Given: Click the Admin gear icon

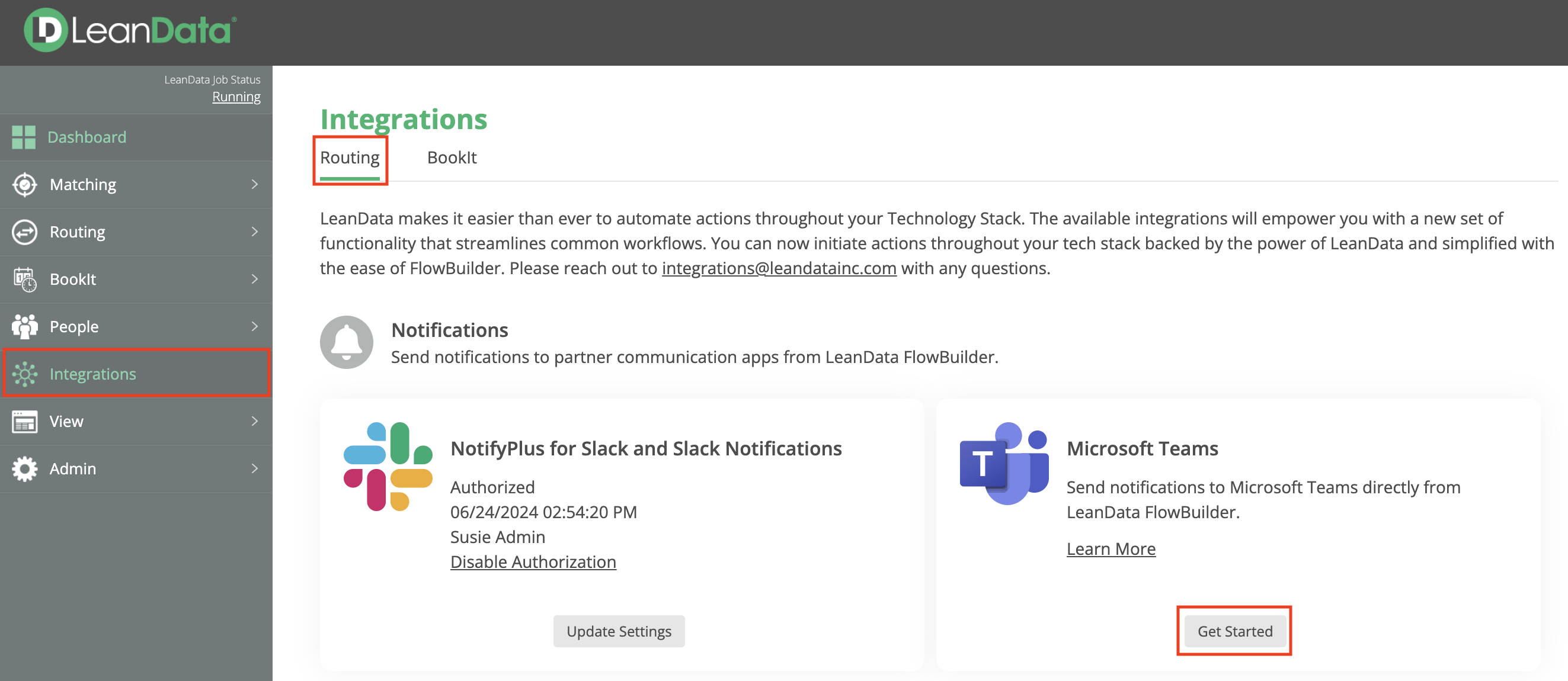Looking at the screenshot, I should [24, 469].
